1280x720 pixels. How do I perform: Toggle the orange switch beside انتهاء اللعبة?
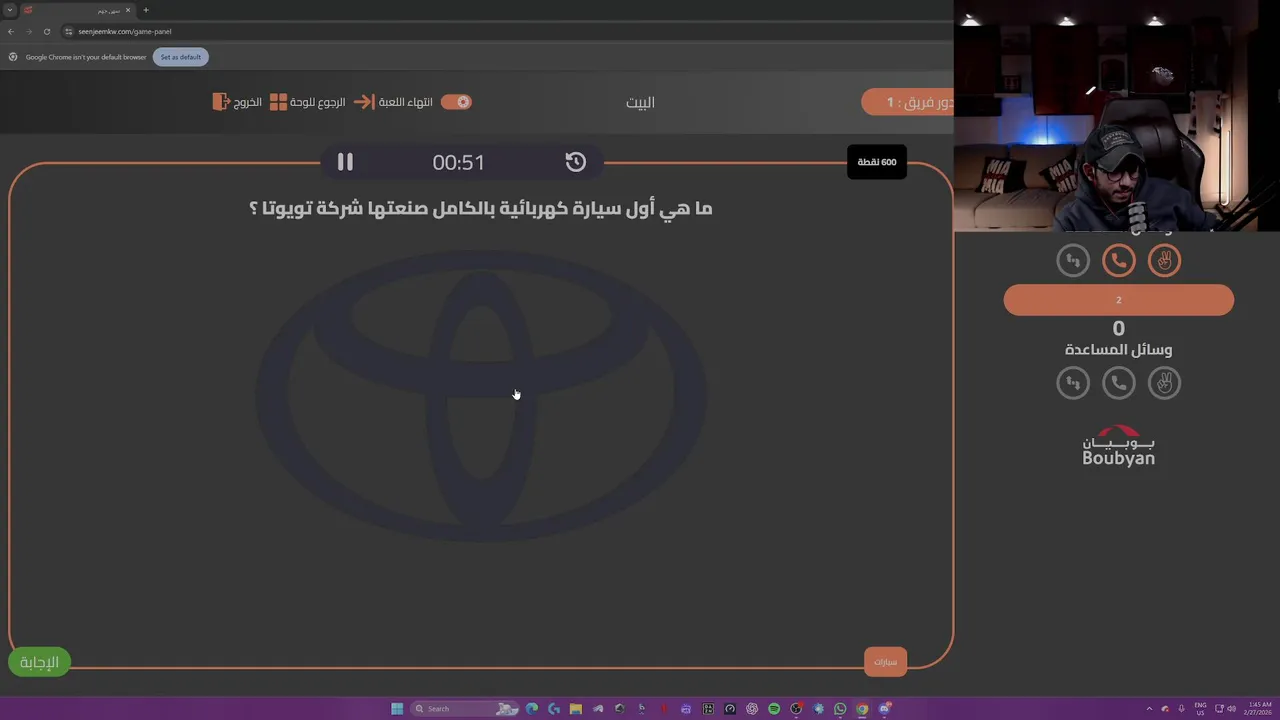456,102
